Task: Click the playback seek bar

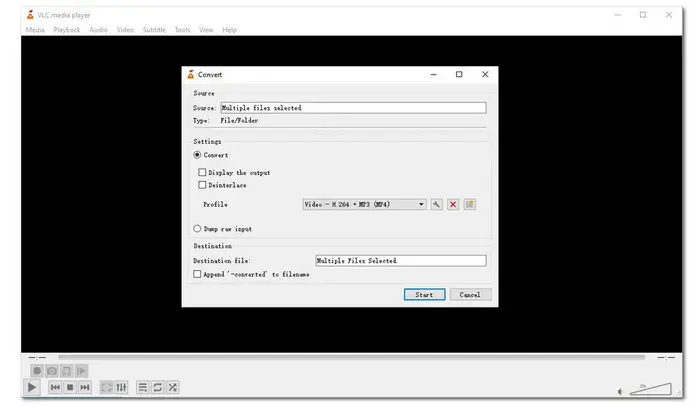Action: [351, 357]
